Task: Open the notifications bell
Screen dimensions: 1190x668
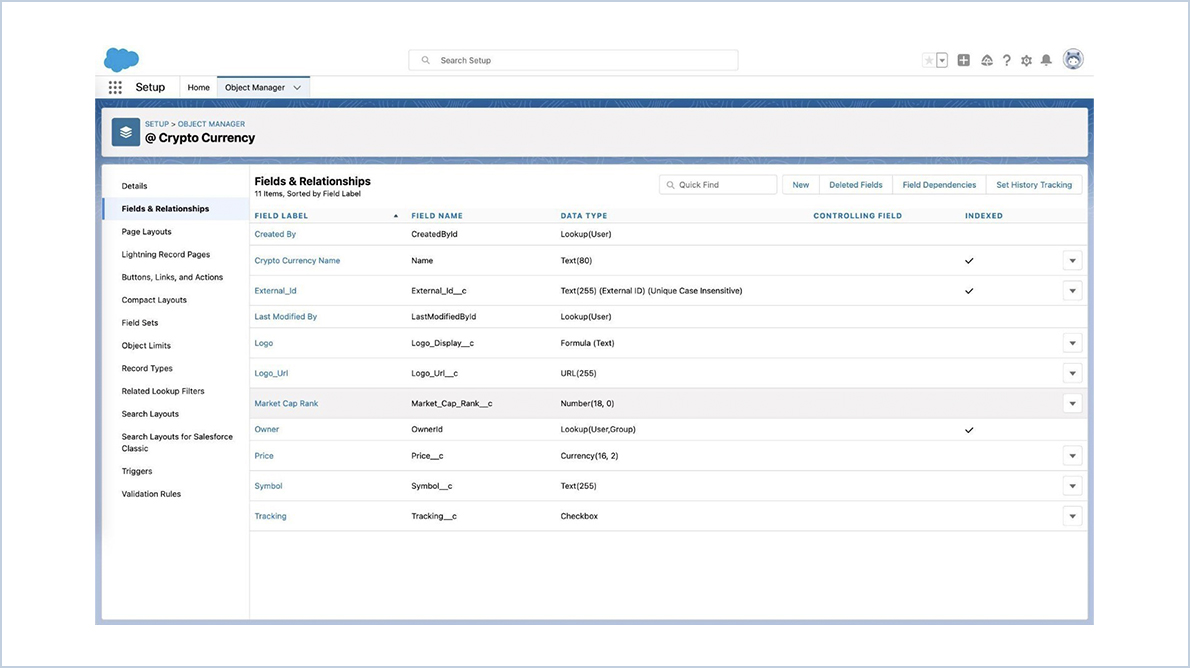Action: coord(1046,60)
